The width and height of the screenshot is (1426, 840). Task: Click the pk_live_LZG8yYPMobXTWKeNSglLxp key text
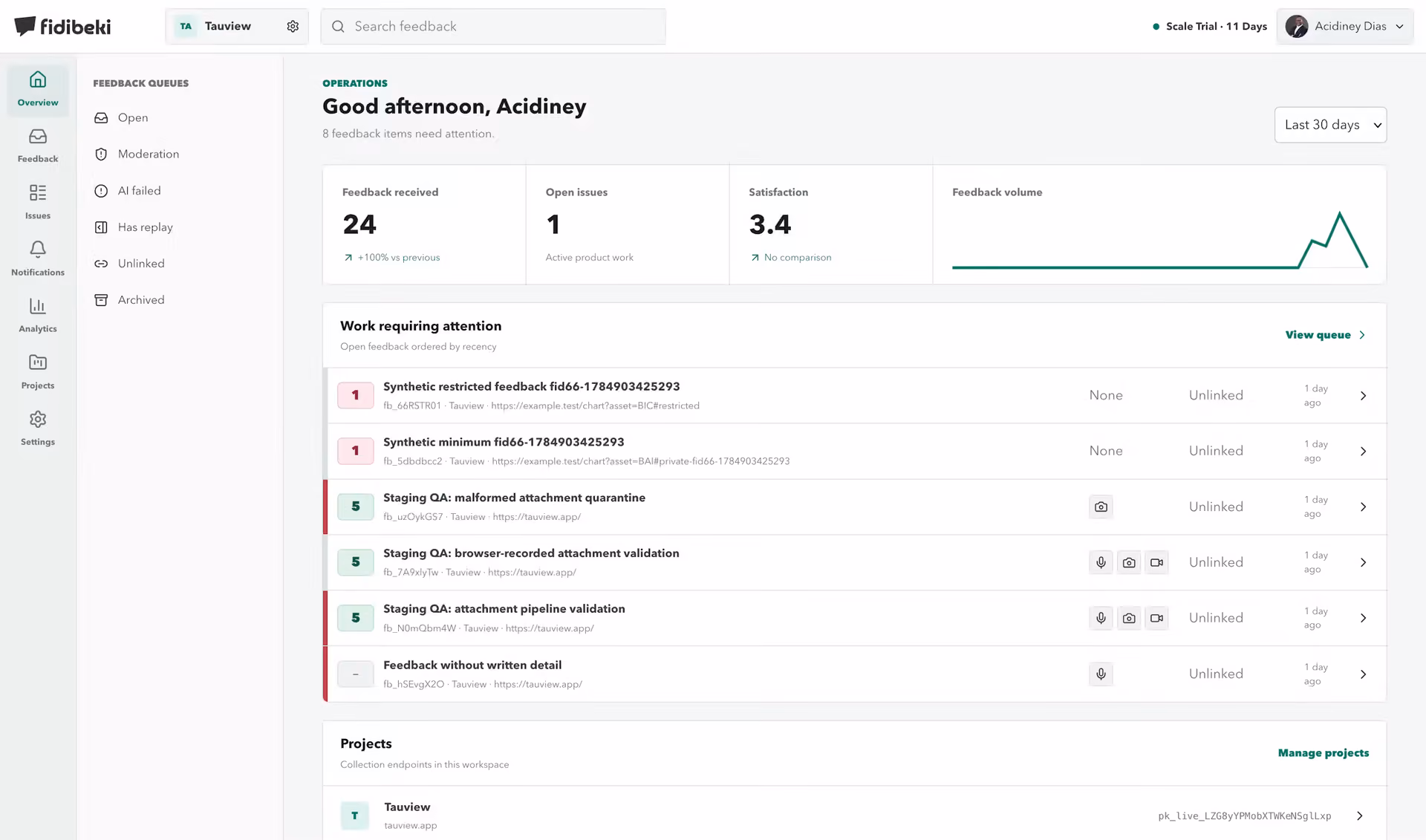coord(1244,816)
